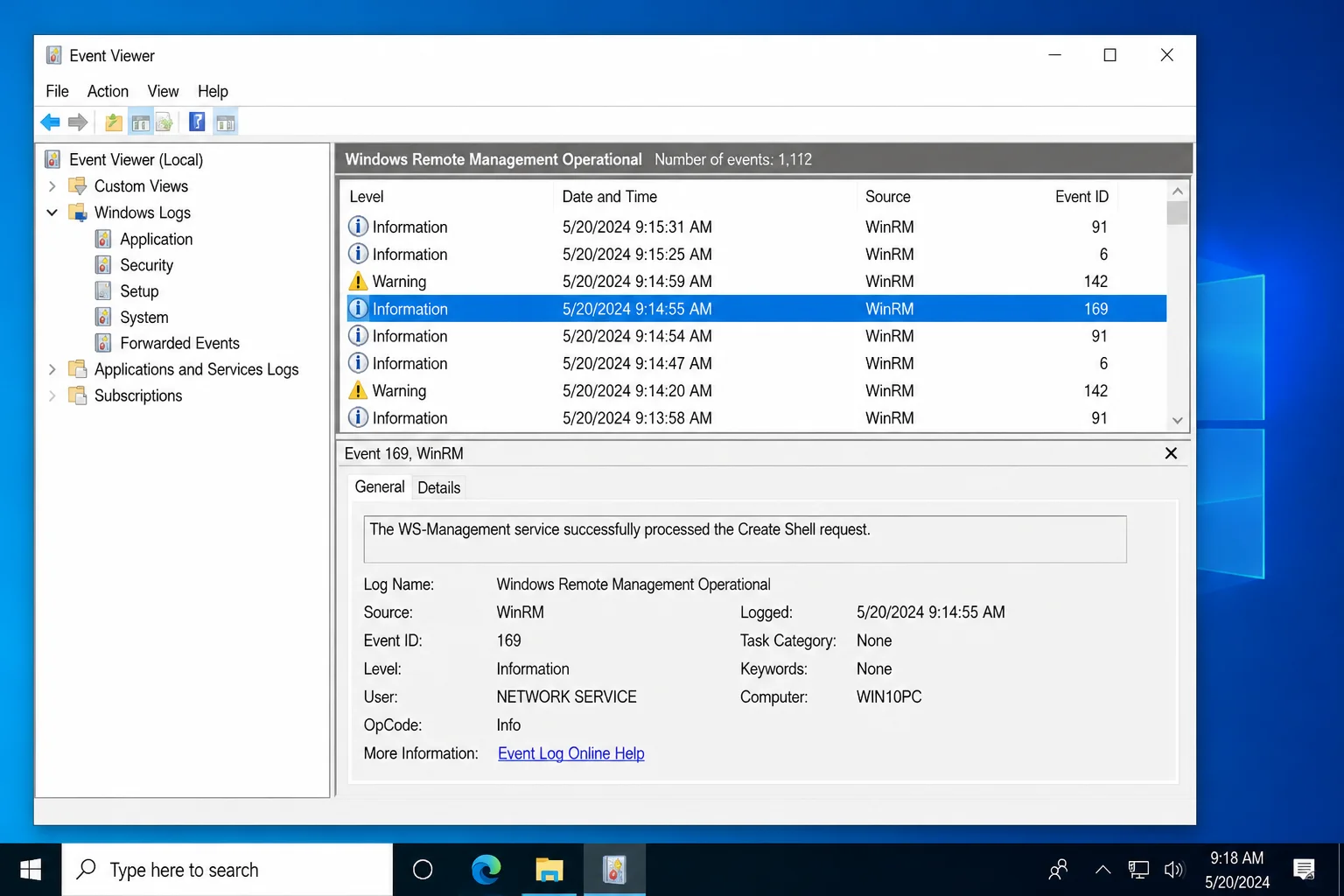Click the WIN10PC computer value
Viewport: 1344px width, 896px height.
tap(889, 696)
